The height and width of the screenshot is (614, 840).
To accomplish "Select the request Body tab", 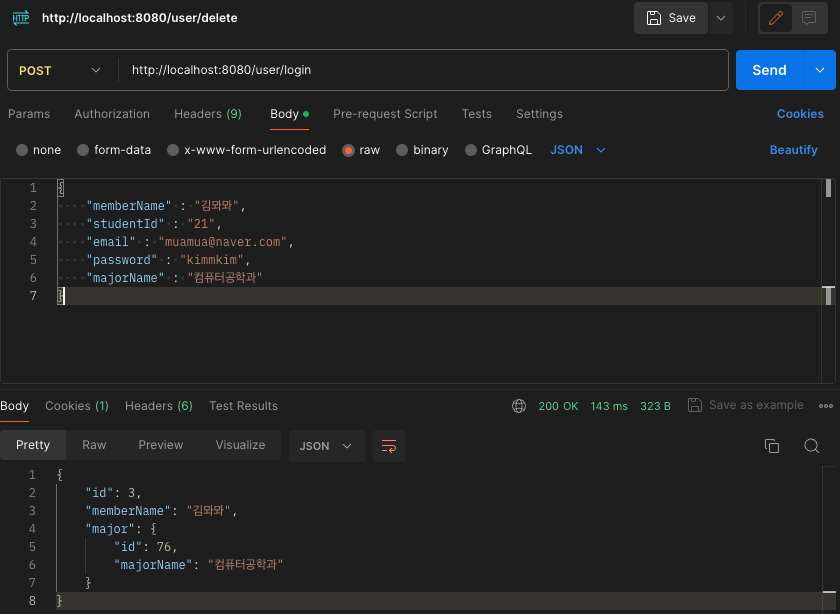I will (289, 114).
